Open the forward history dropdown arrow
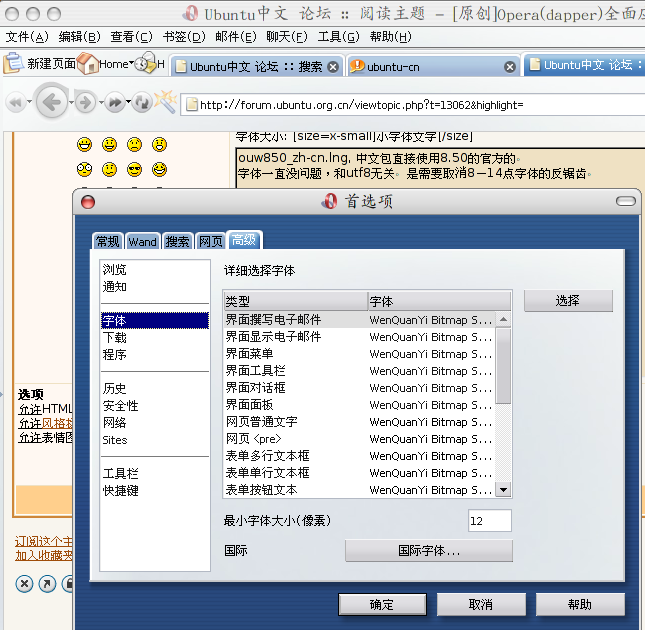645x630 pixels. point(101,102)
